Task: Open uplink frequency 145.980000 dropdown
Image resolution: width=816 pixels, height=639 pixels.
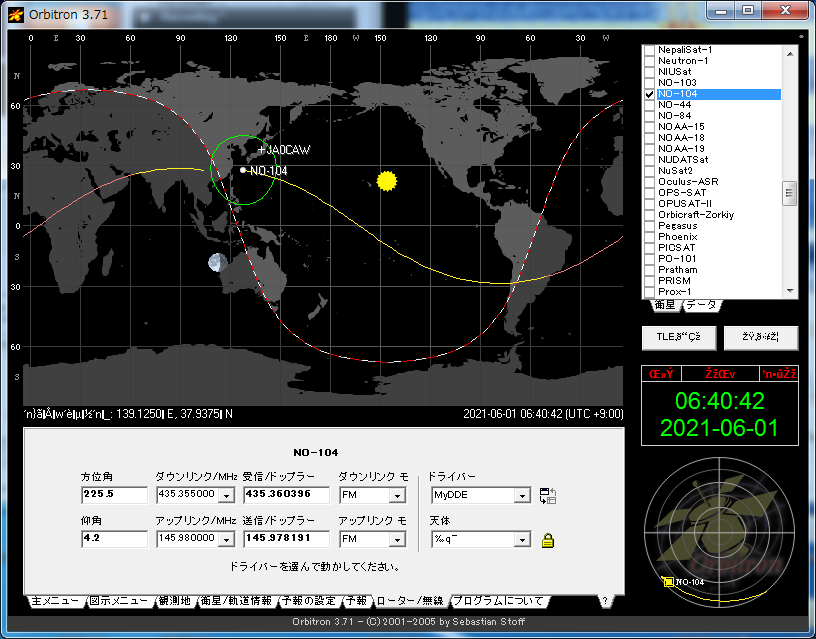Action: (226, 540)
